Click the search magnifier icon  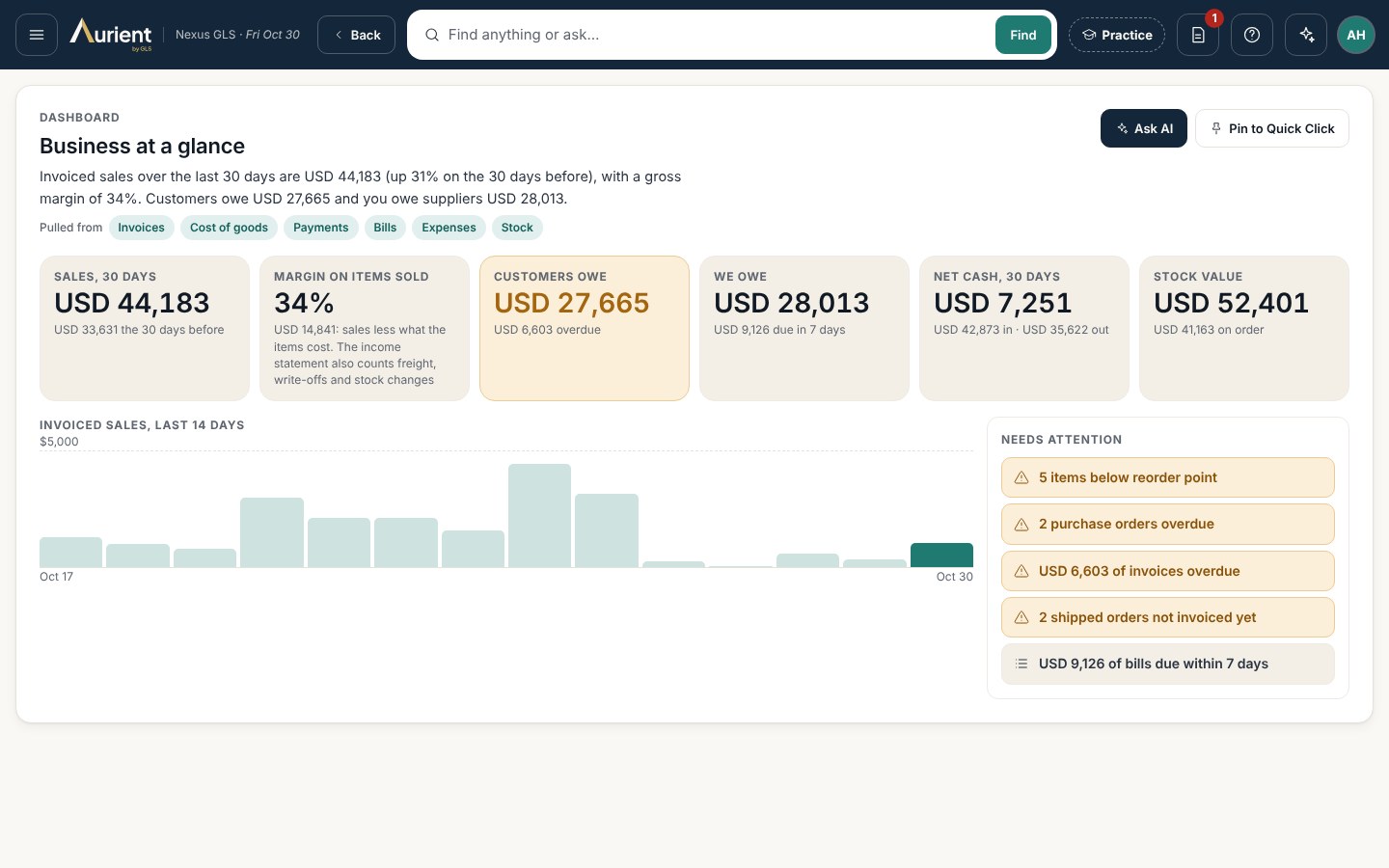pos(432,35)
